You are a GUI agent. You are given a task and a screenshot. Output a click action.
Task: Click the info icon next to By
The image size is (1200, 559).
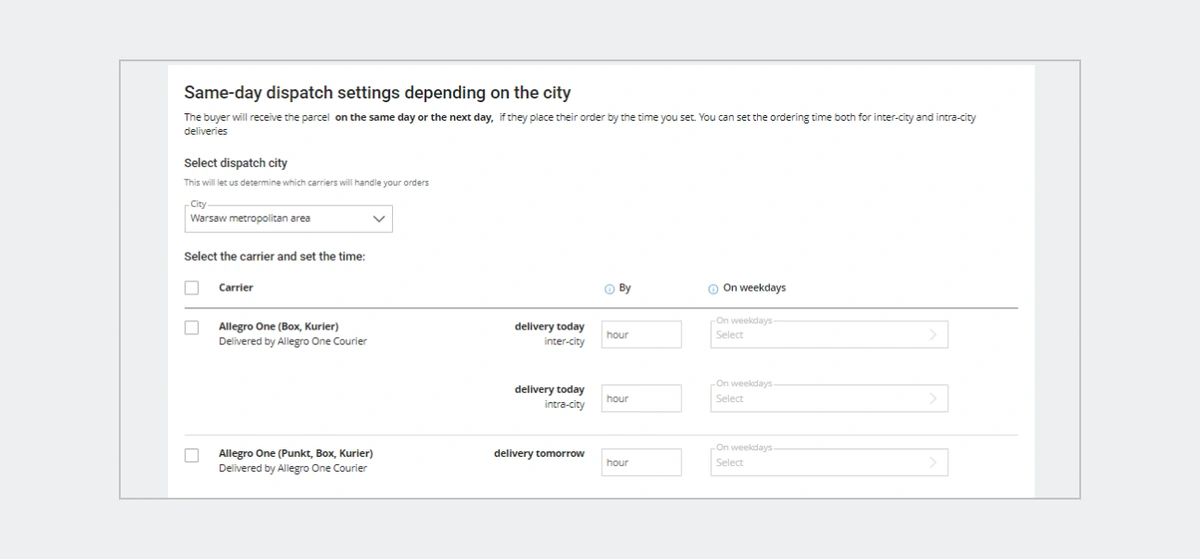click(609, 289)
